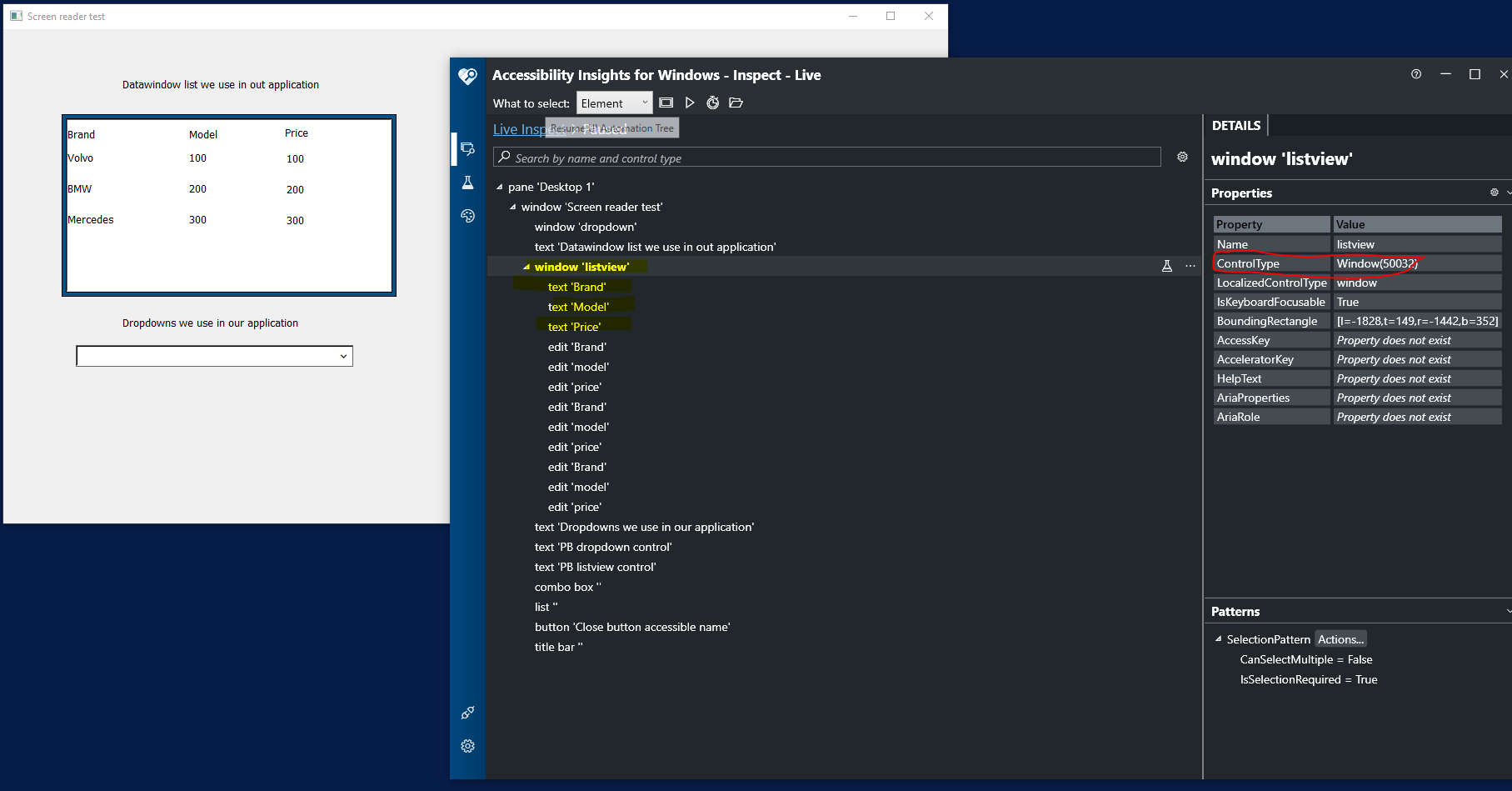The height and width of the screenshot is (791, 1512).
Task: Click the highlighter rectangle toggle icon
Action: [x=666, y=103]
